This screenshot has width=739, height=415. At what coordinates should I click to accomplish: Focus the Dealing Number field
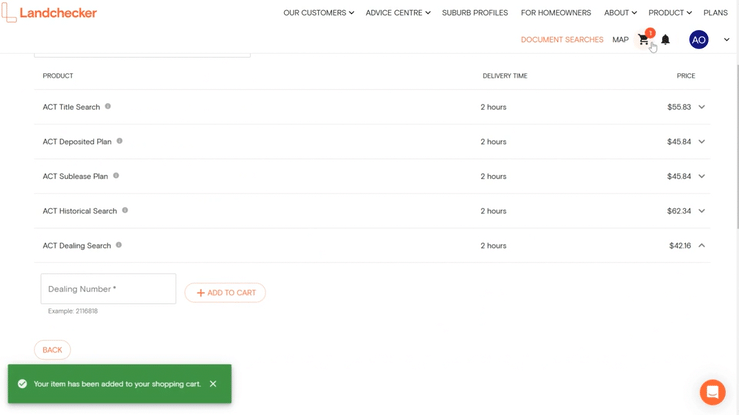(x=108, y=289)
